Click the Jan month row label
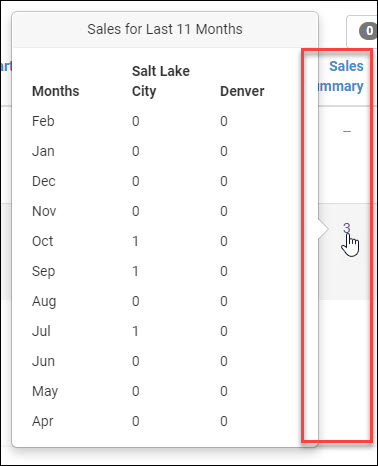The width and height of the screenshot is (378, 466). click(43, 151)
